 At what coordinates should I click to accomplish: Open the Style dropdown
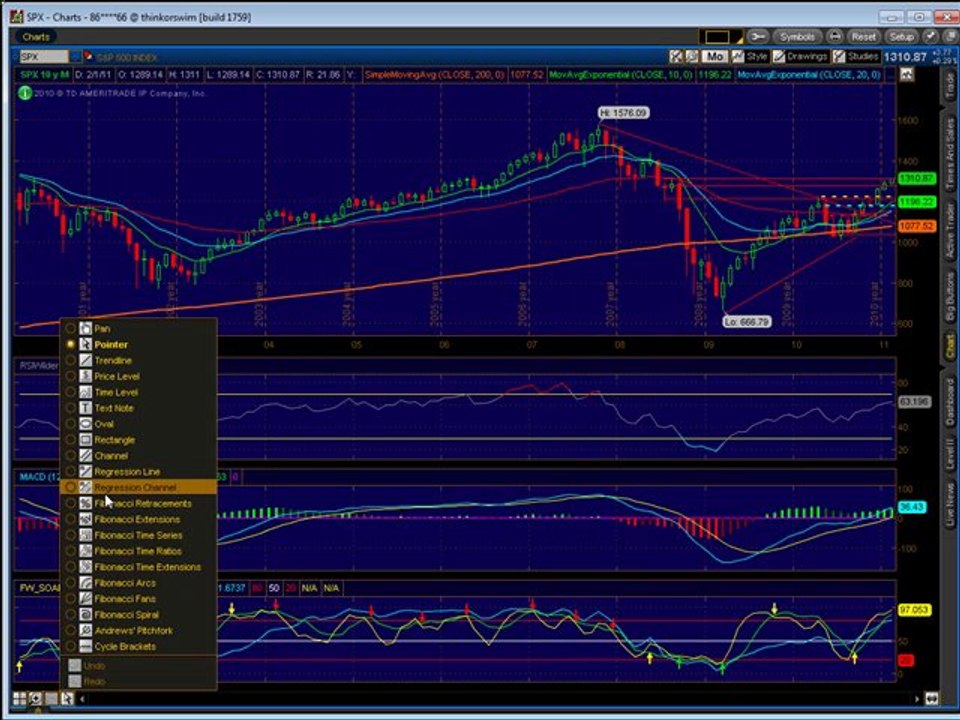pyautogui.click(x=751, y=56)
